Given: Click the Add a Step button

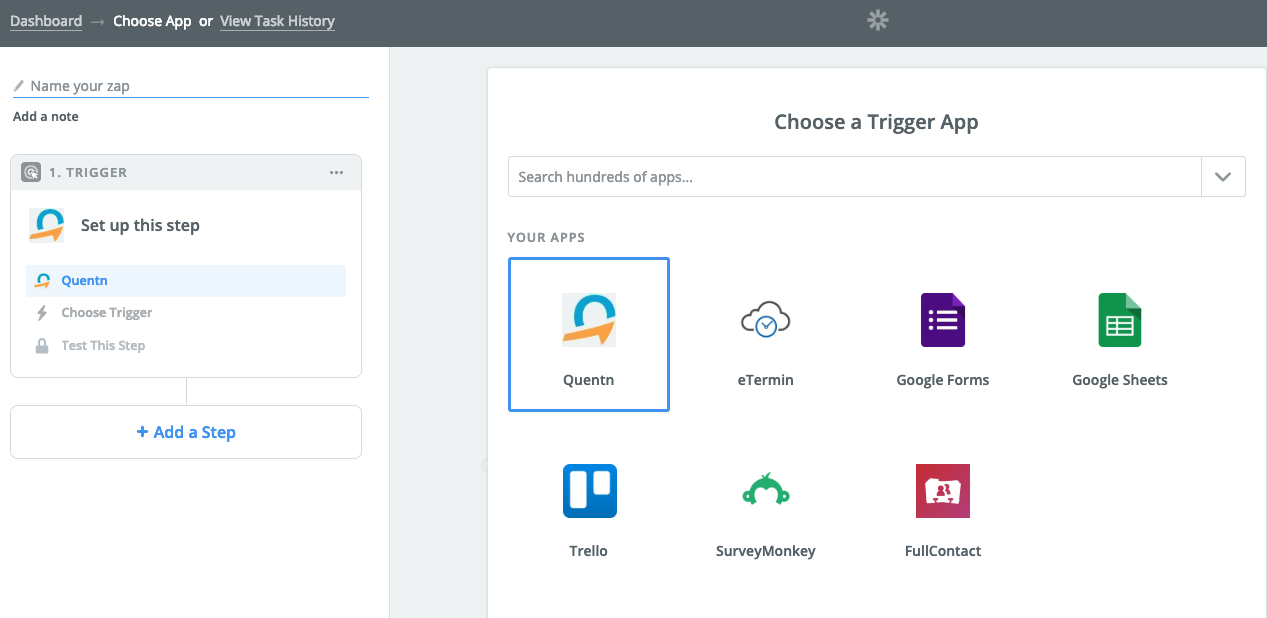Looking at the screenshot, I should 186,432.
